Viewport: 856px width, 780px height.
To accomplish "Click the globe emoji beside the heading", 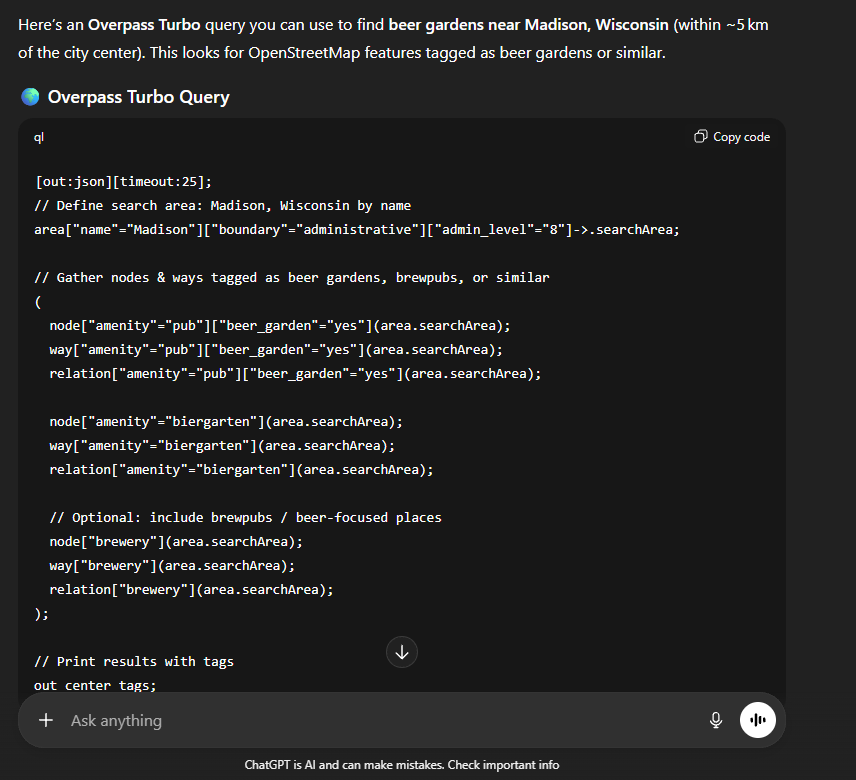I will point(30,97).
